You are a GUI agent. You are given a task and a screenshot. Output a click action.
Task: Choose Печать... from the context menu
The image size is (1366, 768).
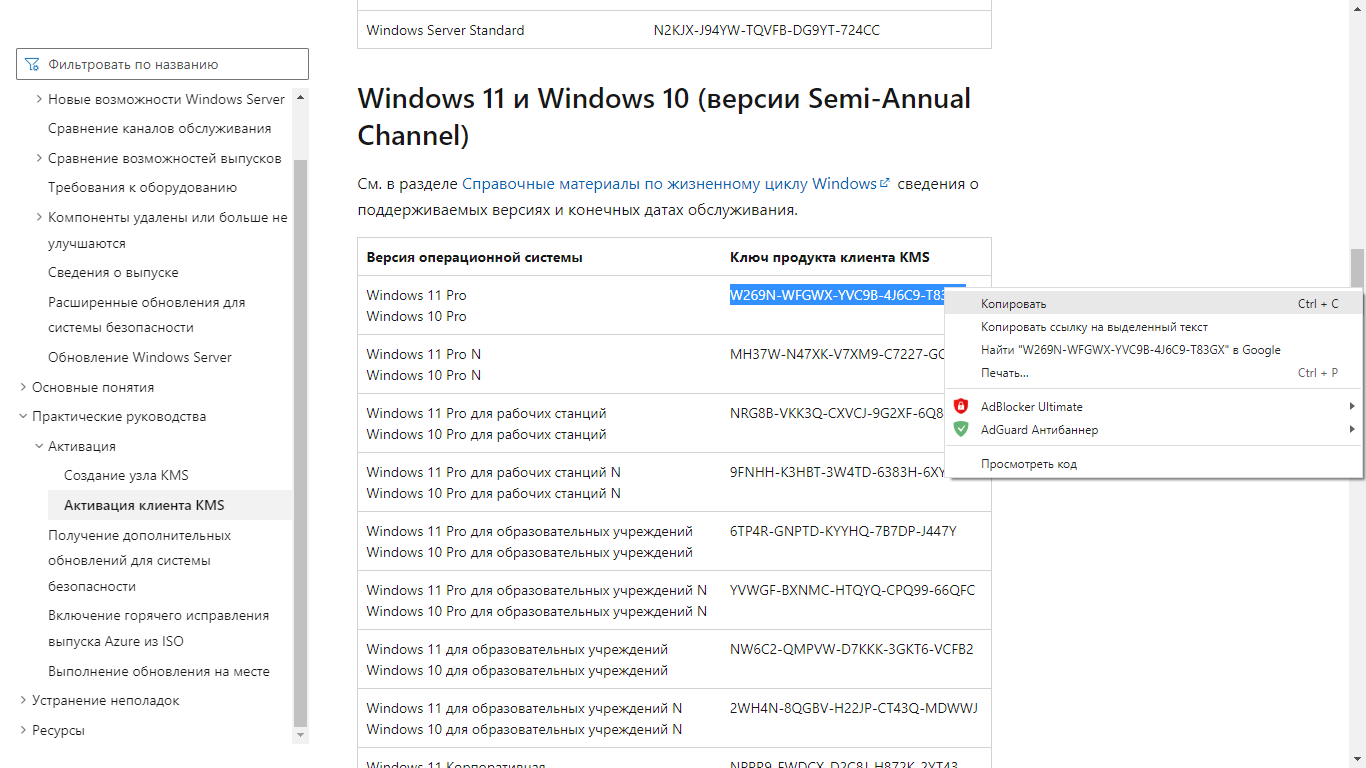(1004, 373)
